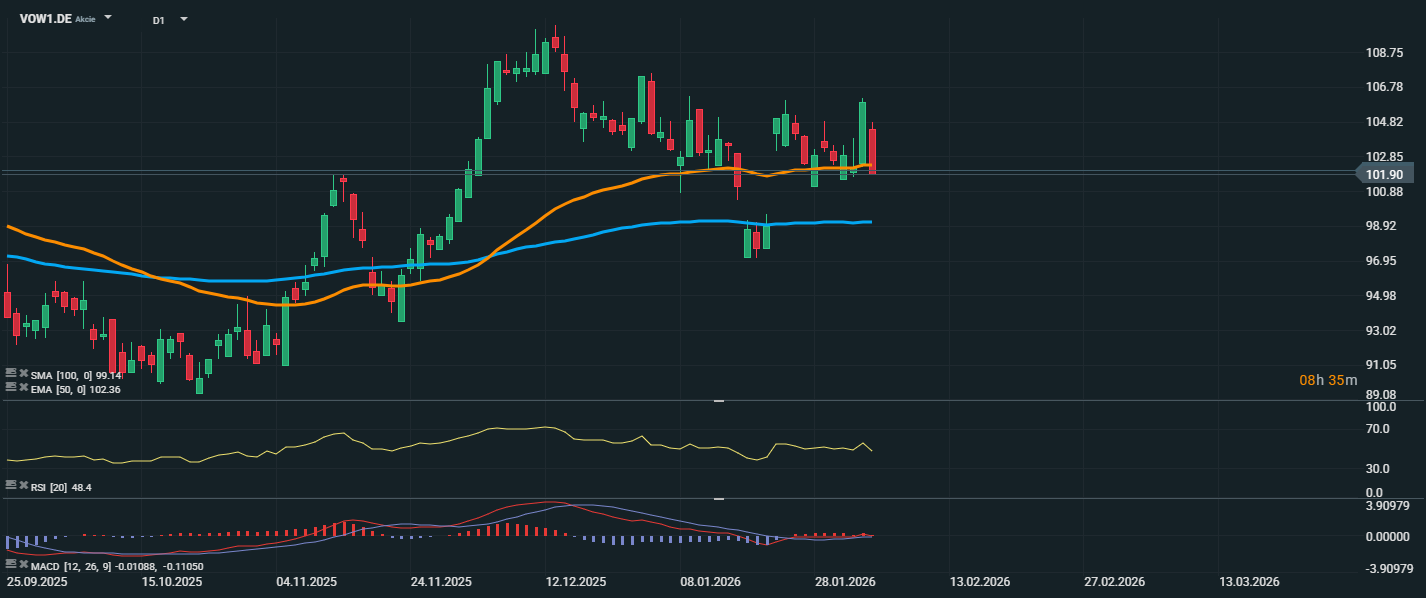This screenshot has height=598, width=1426.
Task: Click the 08h 35m candle countdown timer
Action: click(x=1328, y=380)
